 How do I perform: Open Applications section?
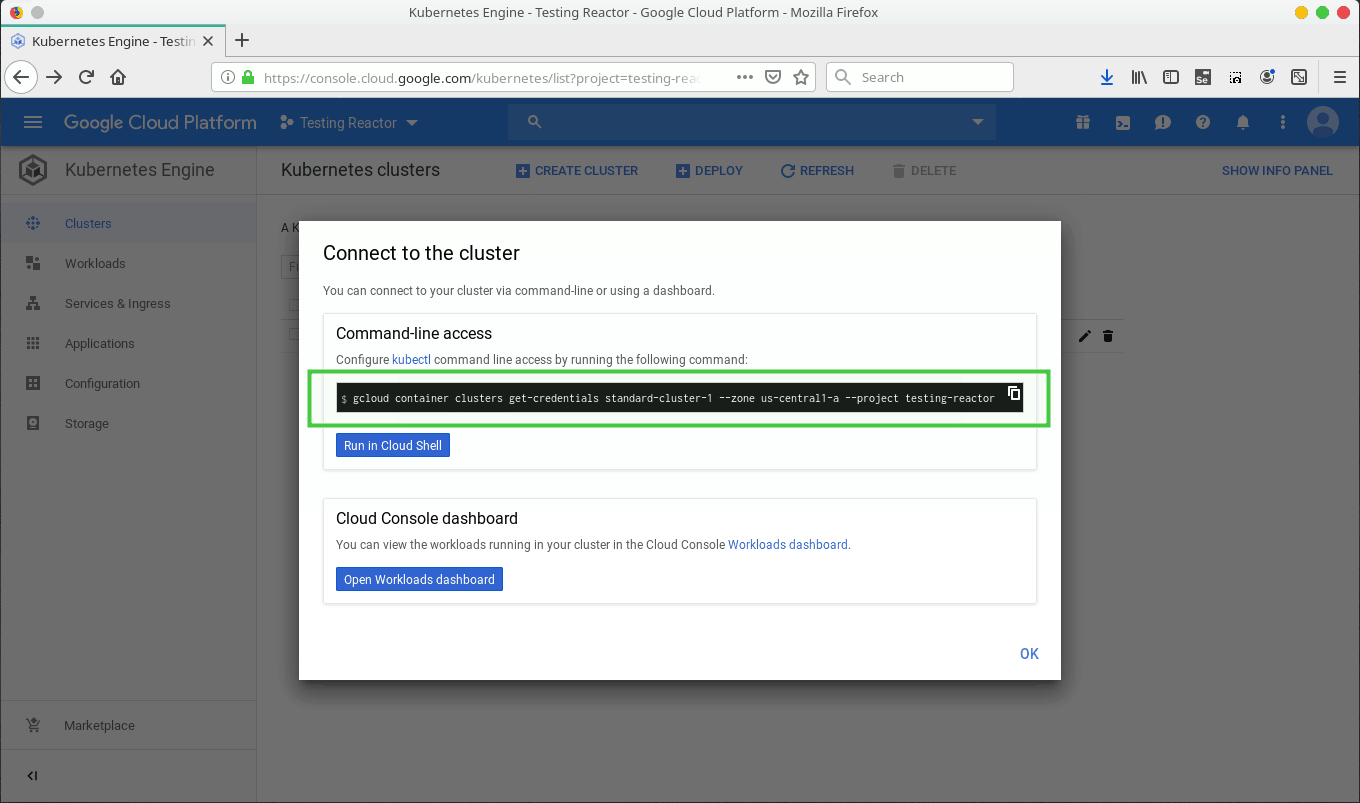(128, 343)
